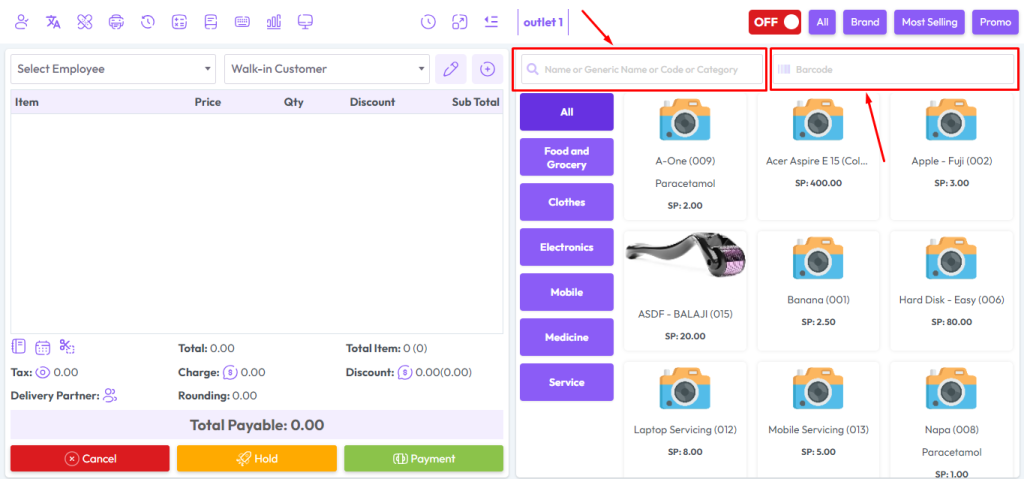The width and height of the screenshot is (1024, 479).
Task: Click the red Cancel button
Action: click(90, 459)
